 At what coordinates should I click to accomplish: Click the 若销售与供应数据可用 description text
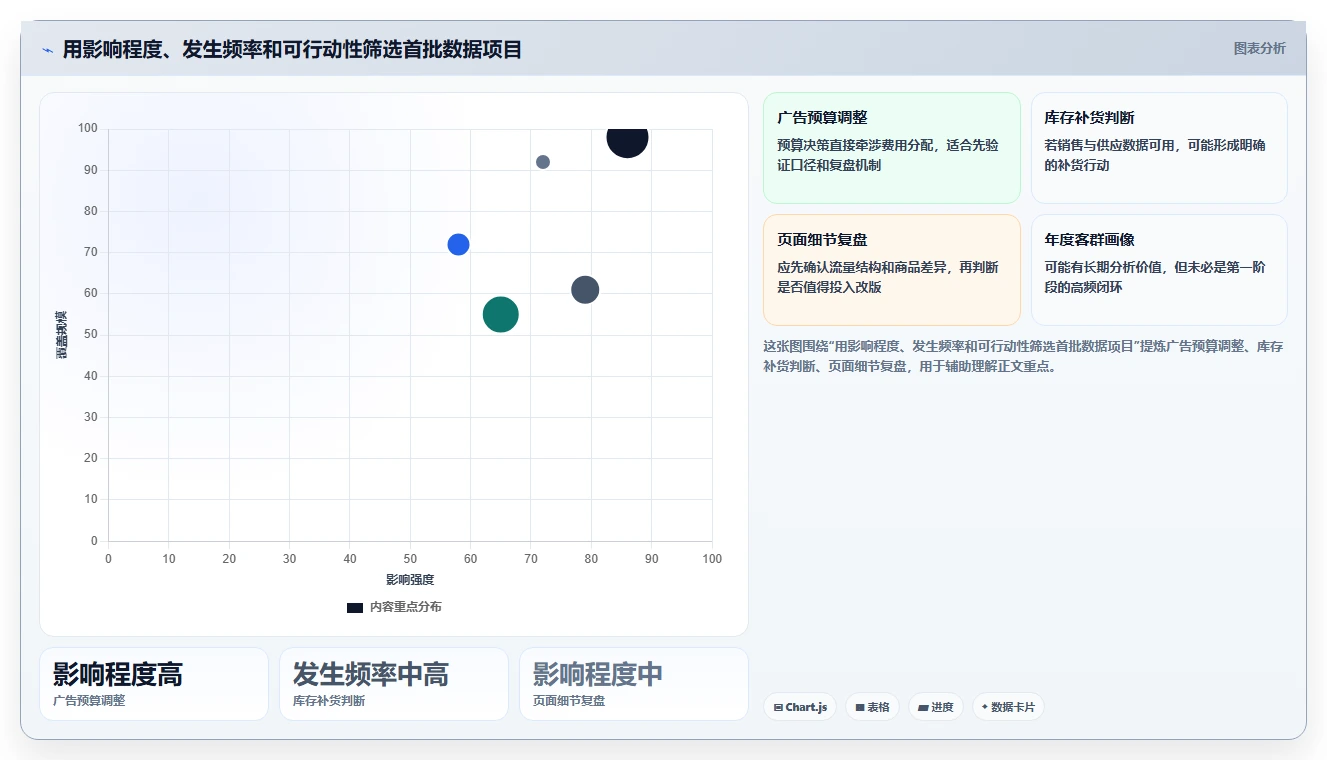click(x=1155, y=155)
